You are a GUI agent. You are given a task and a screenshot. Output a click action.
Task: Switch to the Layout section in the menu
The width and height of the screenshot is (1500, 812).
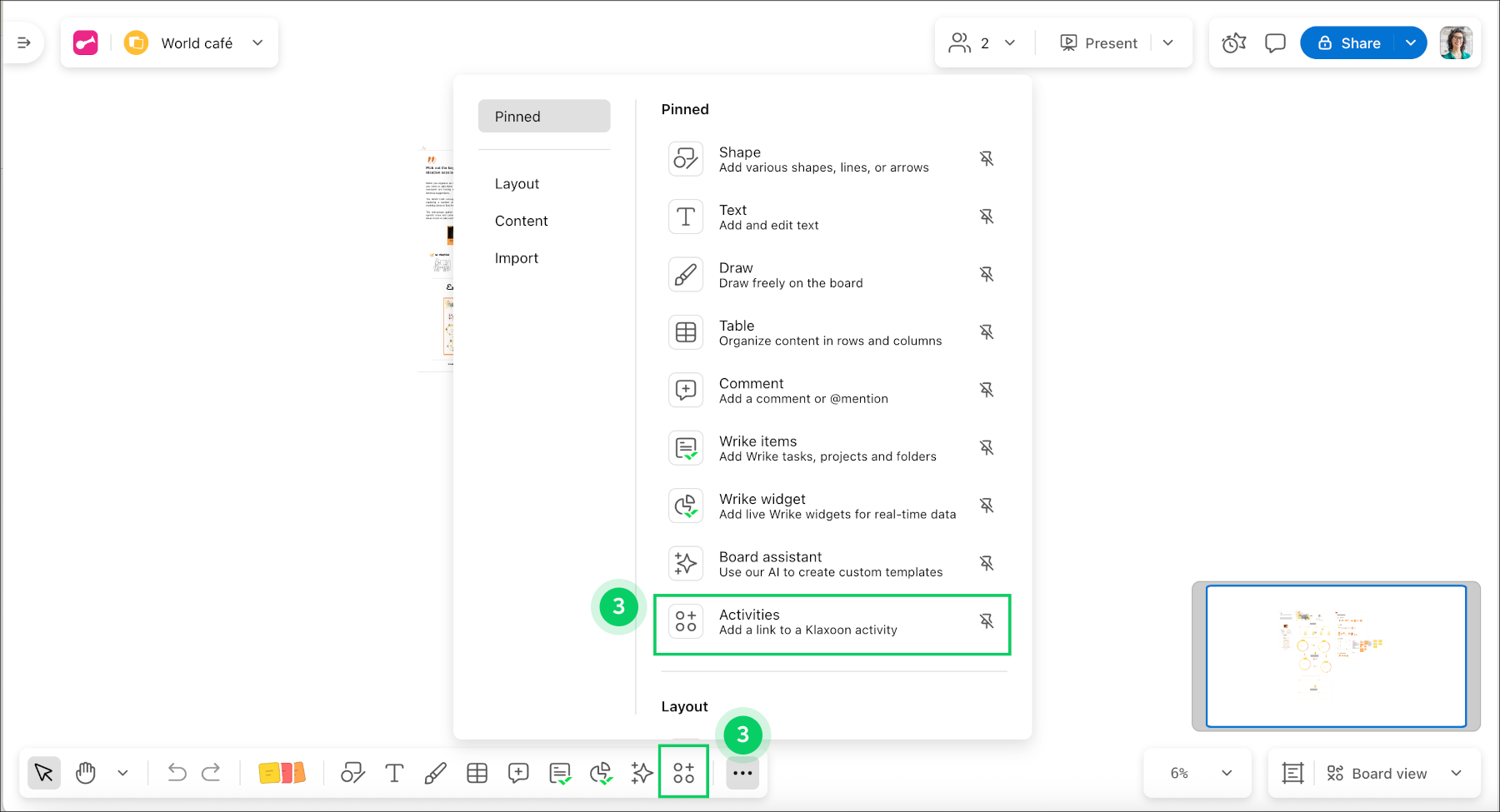(x=517, y=183)
